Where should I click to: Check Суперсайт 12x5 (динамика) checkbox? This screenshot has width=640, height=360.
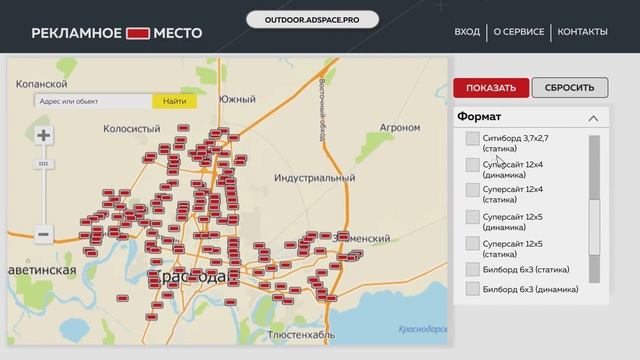click(x=473, y=217)
